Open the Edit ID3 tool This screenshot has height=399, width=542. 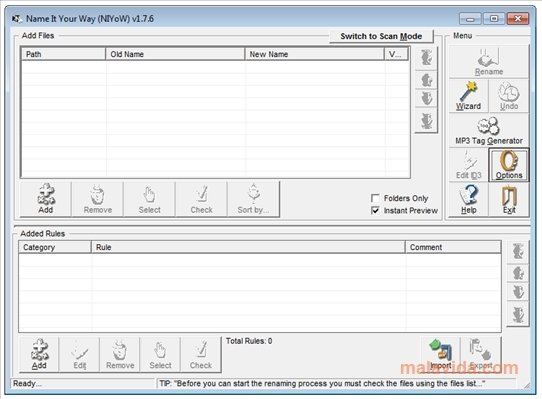[468, 165]
